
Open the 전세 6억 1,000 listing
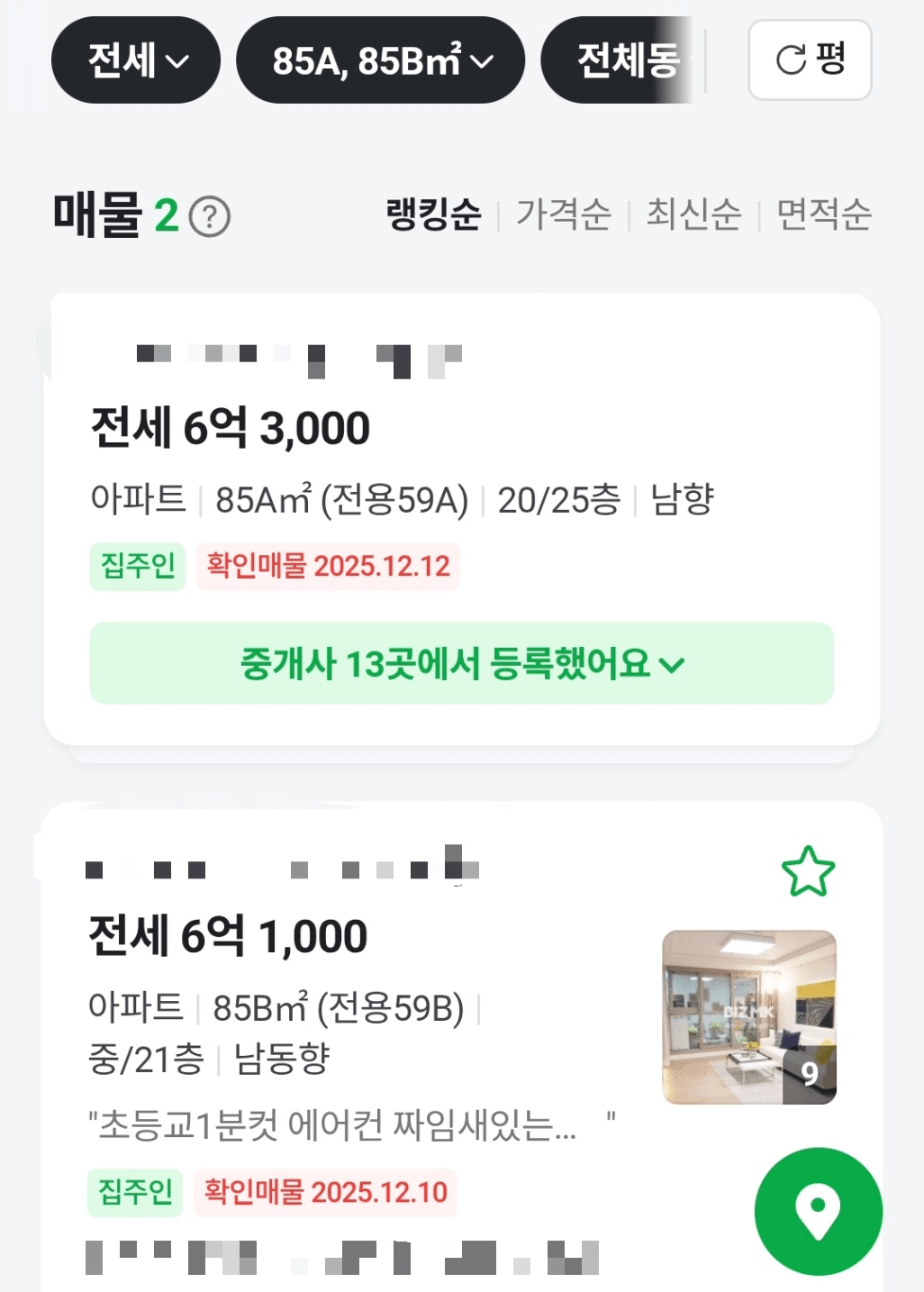(x=228, y=936)
